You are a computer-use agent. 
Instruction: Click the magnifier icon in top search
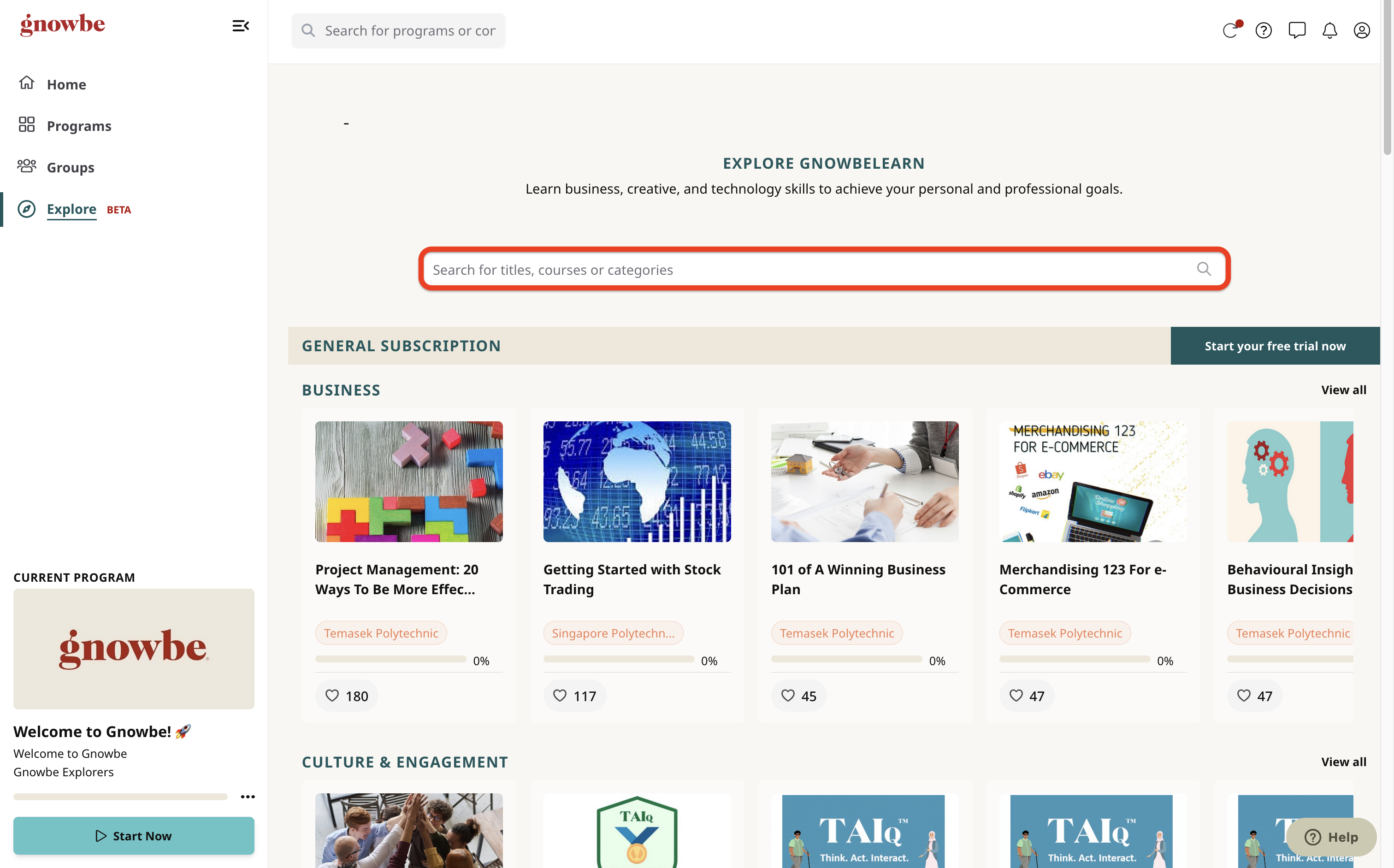coord(308,30)
